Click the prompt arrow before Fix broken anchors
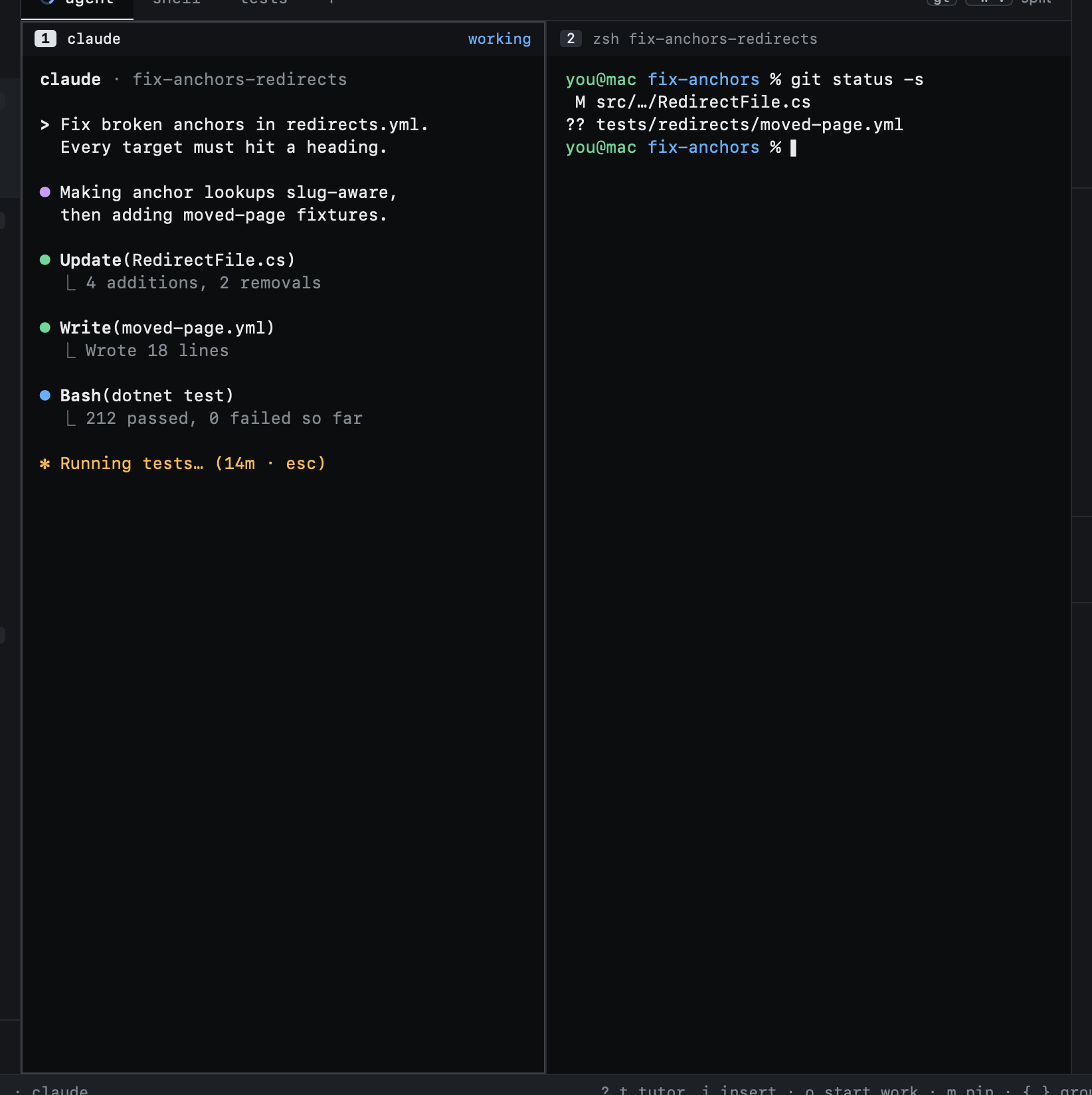The height and width of the screenshot is (1095, 1092). [45, 125]
